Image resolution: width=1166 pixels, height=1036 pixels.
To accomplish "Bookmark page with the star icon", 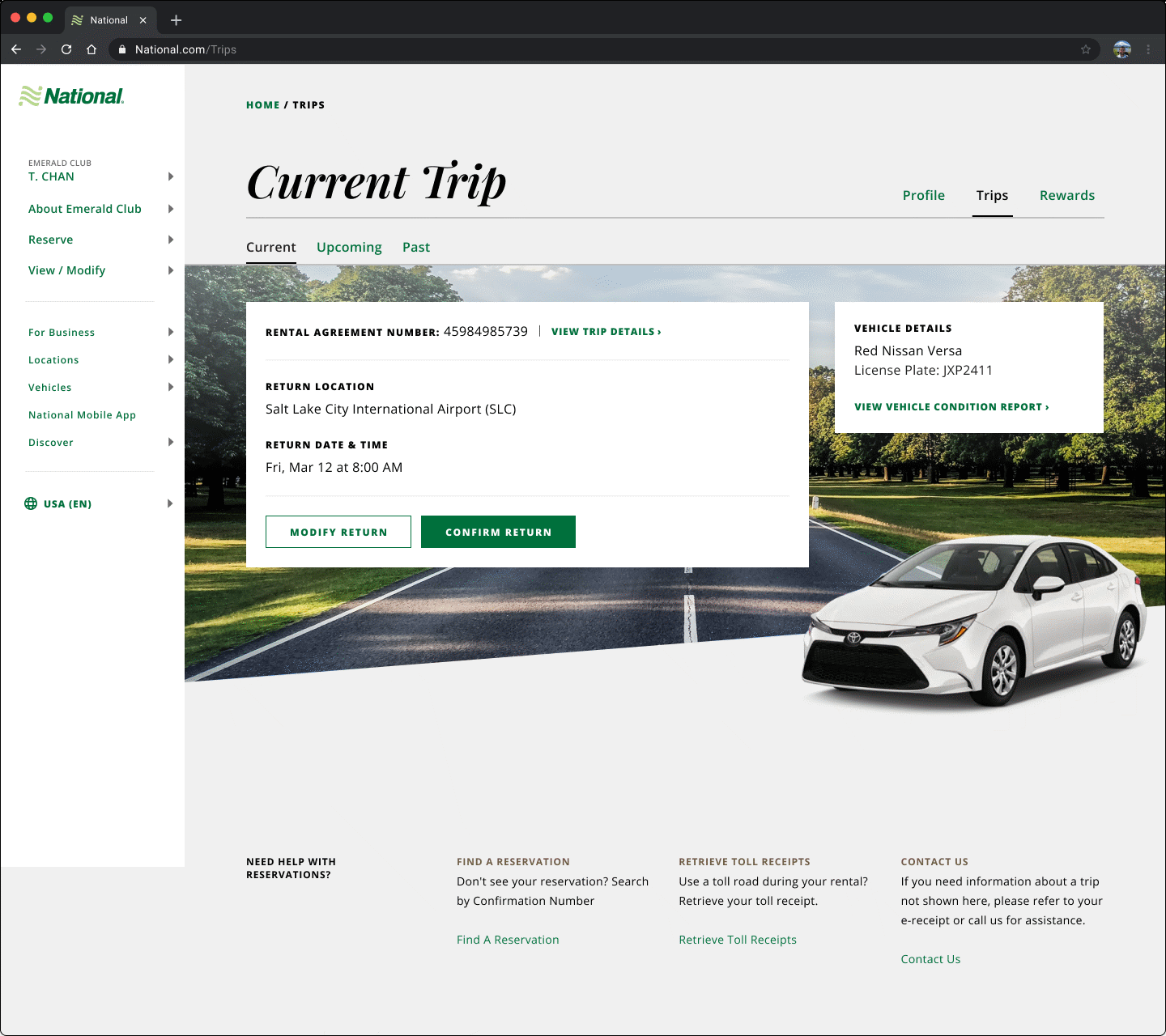I will (x=1086, y=49).
